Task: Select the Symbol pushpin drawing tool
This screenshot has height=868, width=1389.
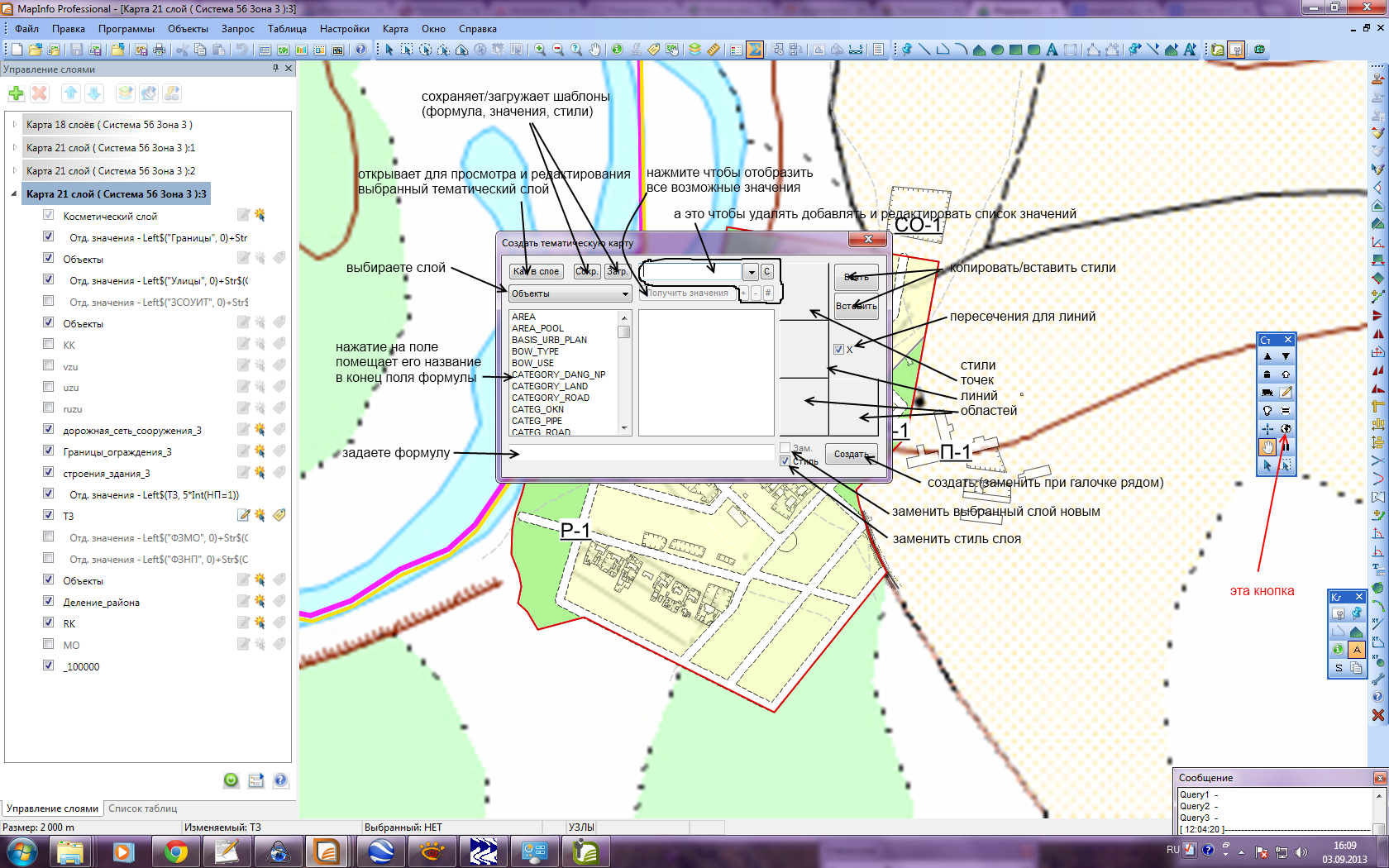Action: 907,50
